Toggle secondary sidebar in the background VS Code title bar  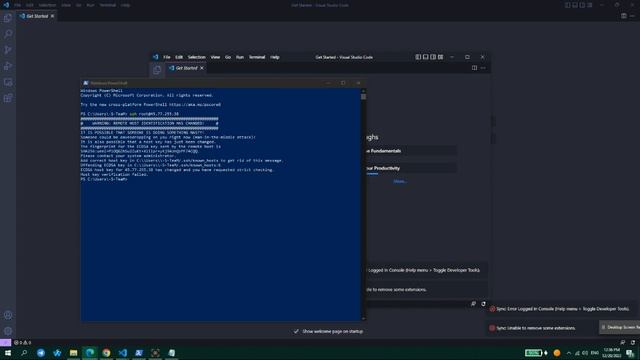click(x=582, y=5)
